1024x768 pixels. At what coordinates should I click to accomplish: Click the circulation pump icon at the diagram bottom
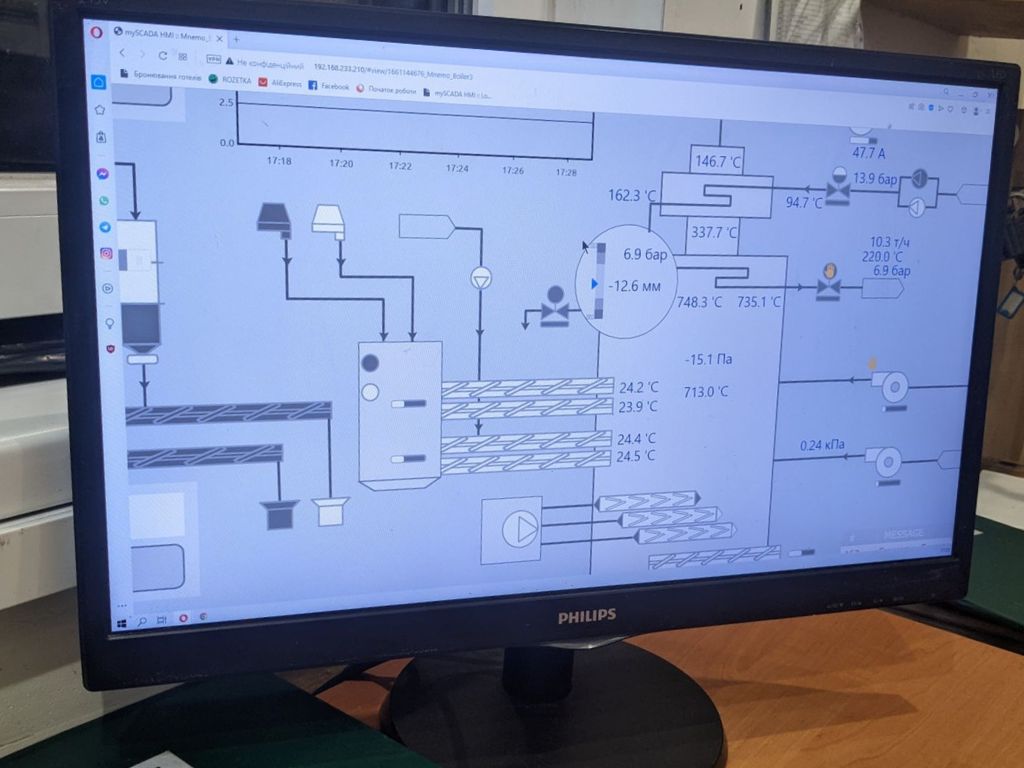pyautogui.click(x=519, y=527)
